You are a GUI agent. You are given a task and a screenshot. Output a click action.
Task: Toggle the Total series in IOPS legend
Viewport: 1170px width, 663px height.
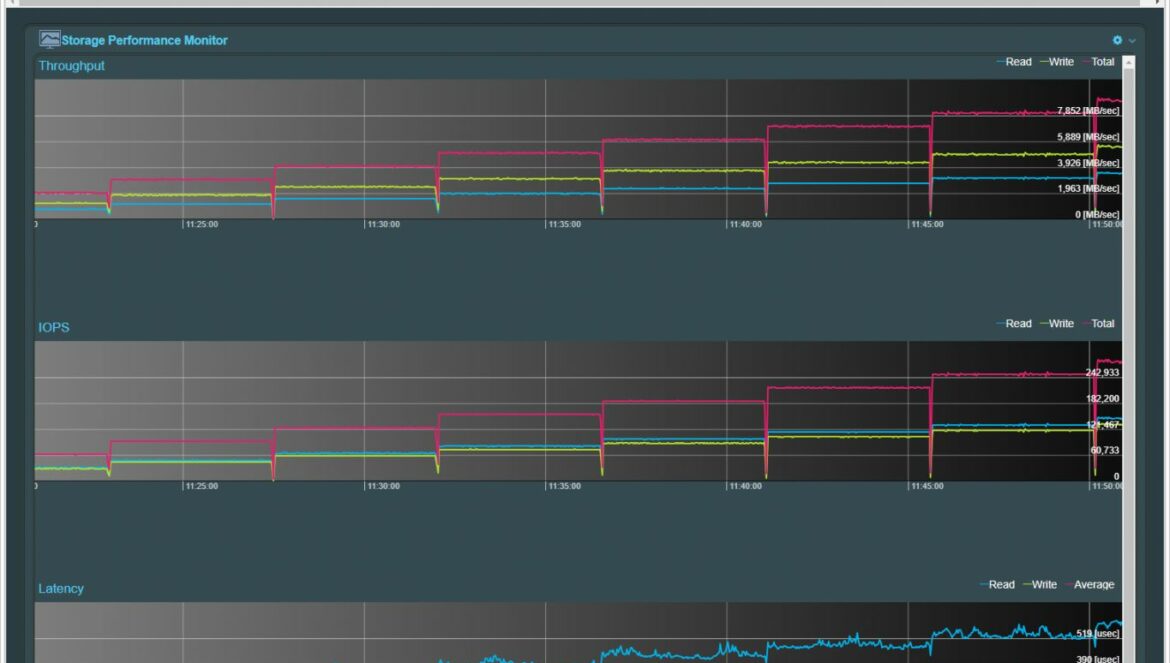[x=1098, y=324]
